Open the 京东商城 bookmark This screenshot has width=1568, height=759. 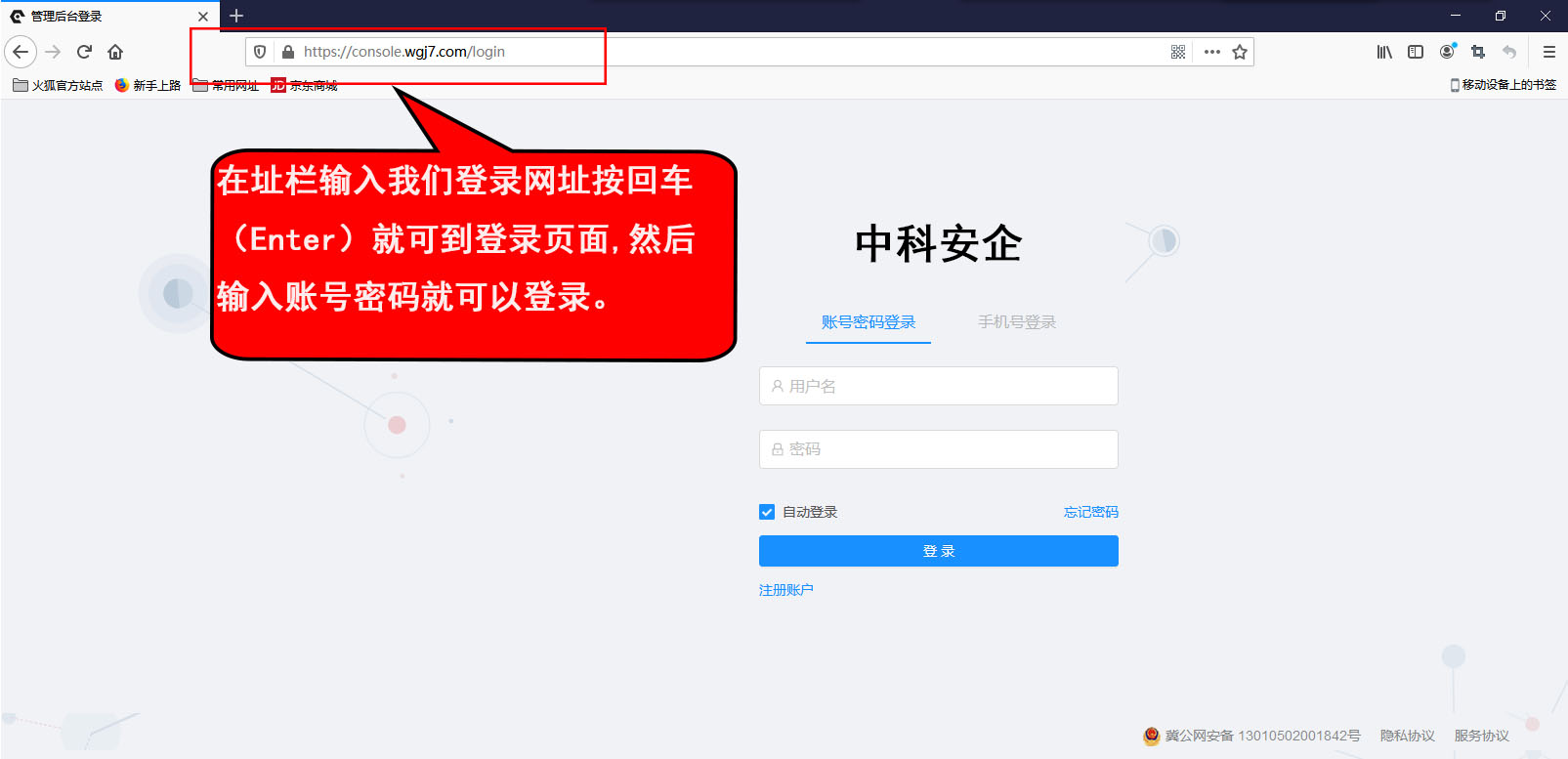[304, 85]
